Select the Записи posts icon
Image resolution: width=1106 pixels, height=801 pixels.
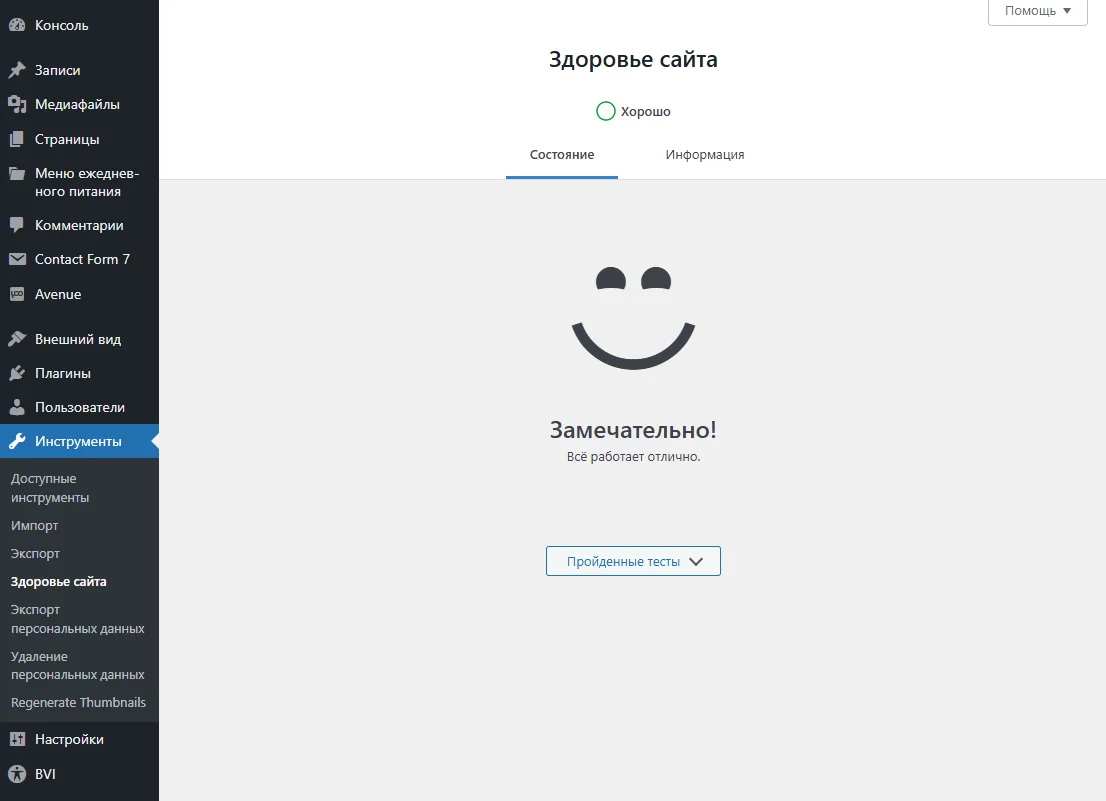coord(17,69)
